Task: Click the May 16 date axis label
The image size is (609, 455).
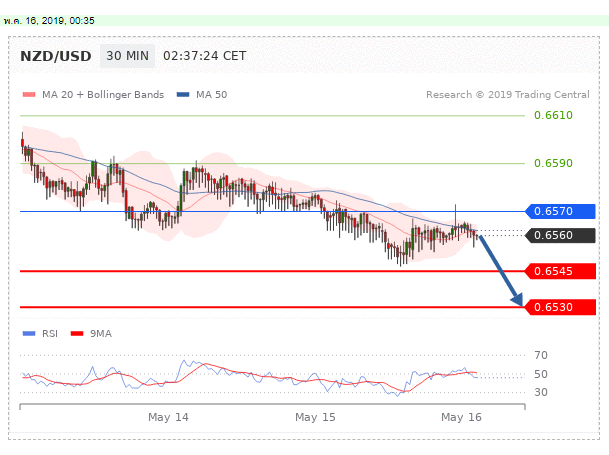Action: tap(461, 417)
